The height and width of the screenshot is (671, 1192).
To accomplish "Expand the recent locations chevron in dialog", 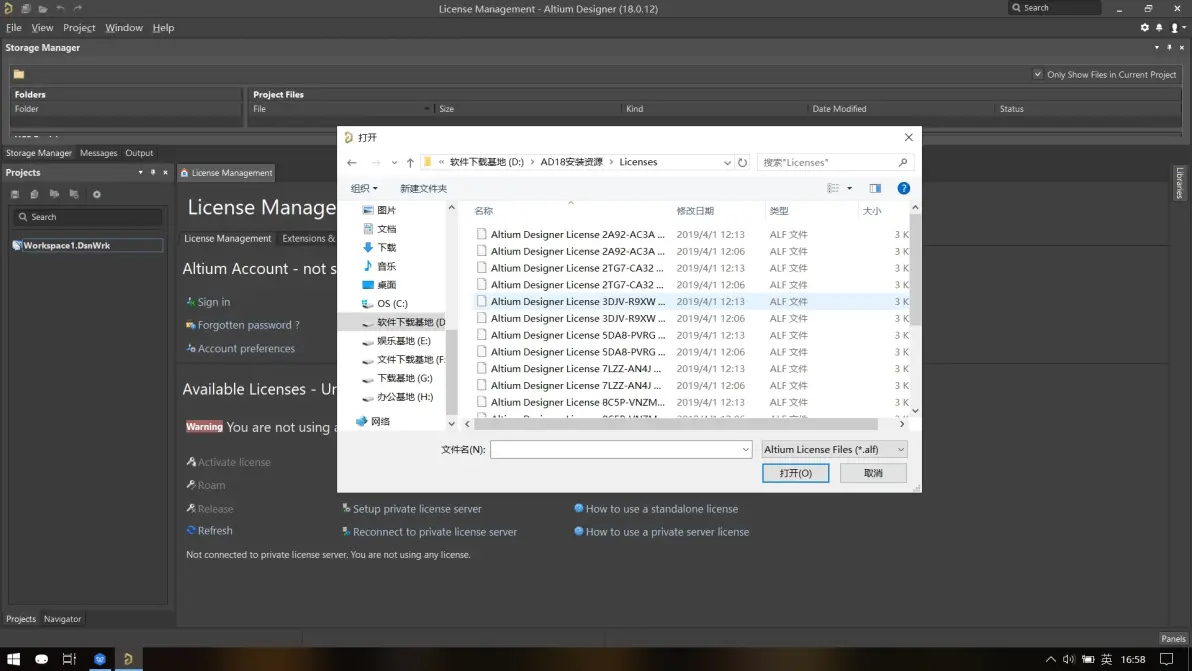I will (x=394, y=163).
